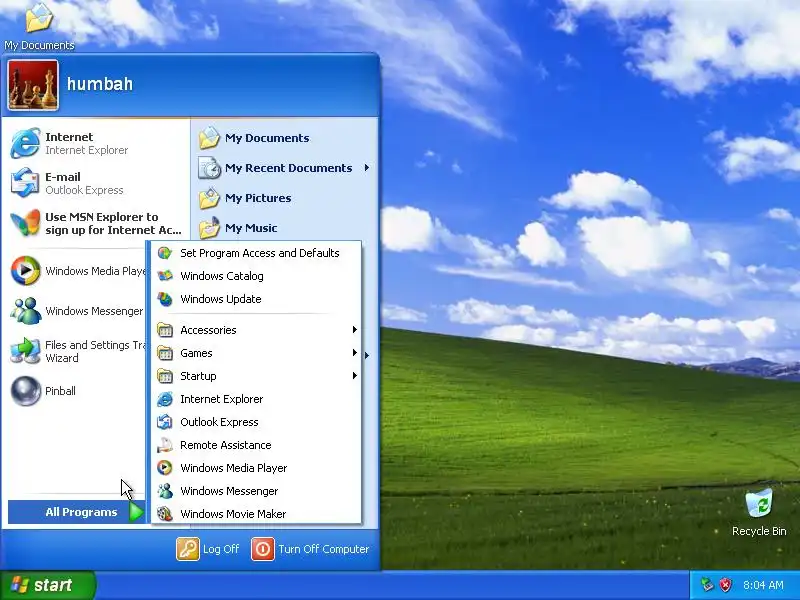800x600 pixels.
Task: Expand My Recent Documents arrow
Action: pos(367,168)
